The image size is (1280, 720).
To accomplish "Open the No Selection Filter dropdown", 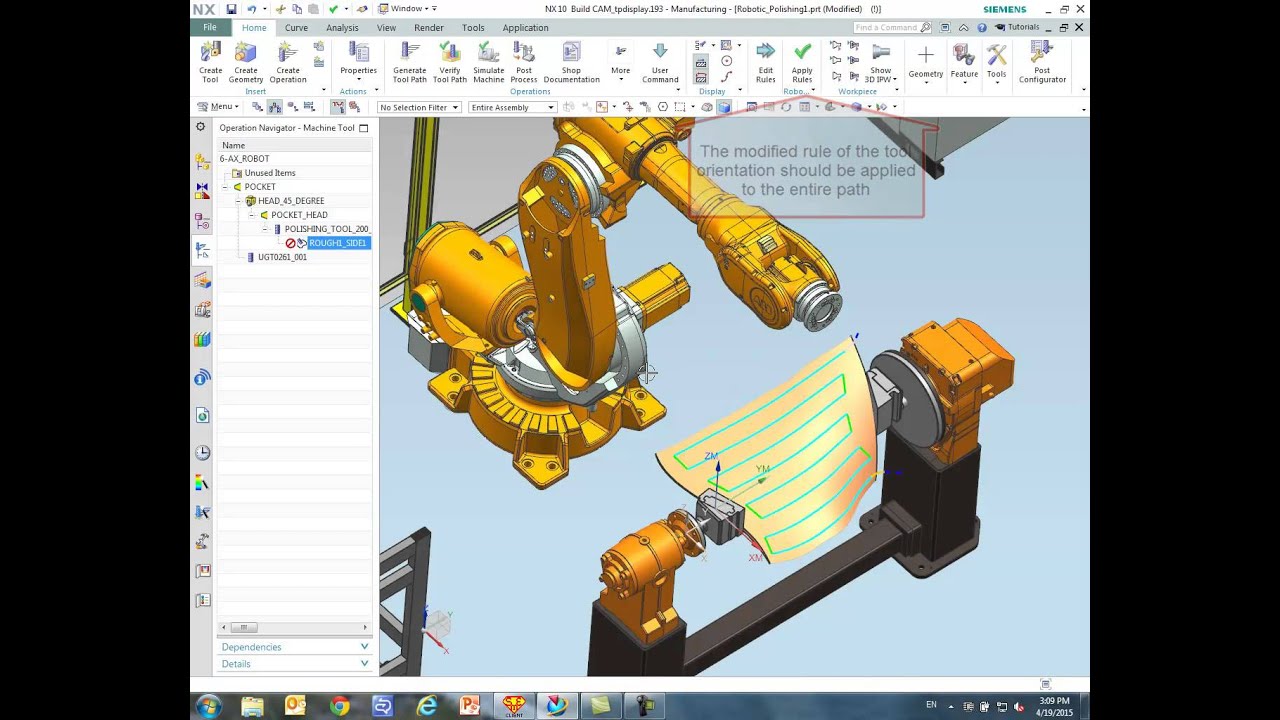I will click(x=418, y=107).
